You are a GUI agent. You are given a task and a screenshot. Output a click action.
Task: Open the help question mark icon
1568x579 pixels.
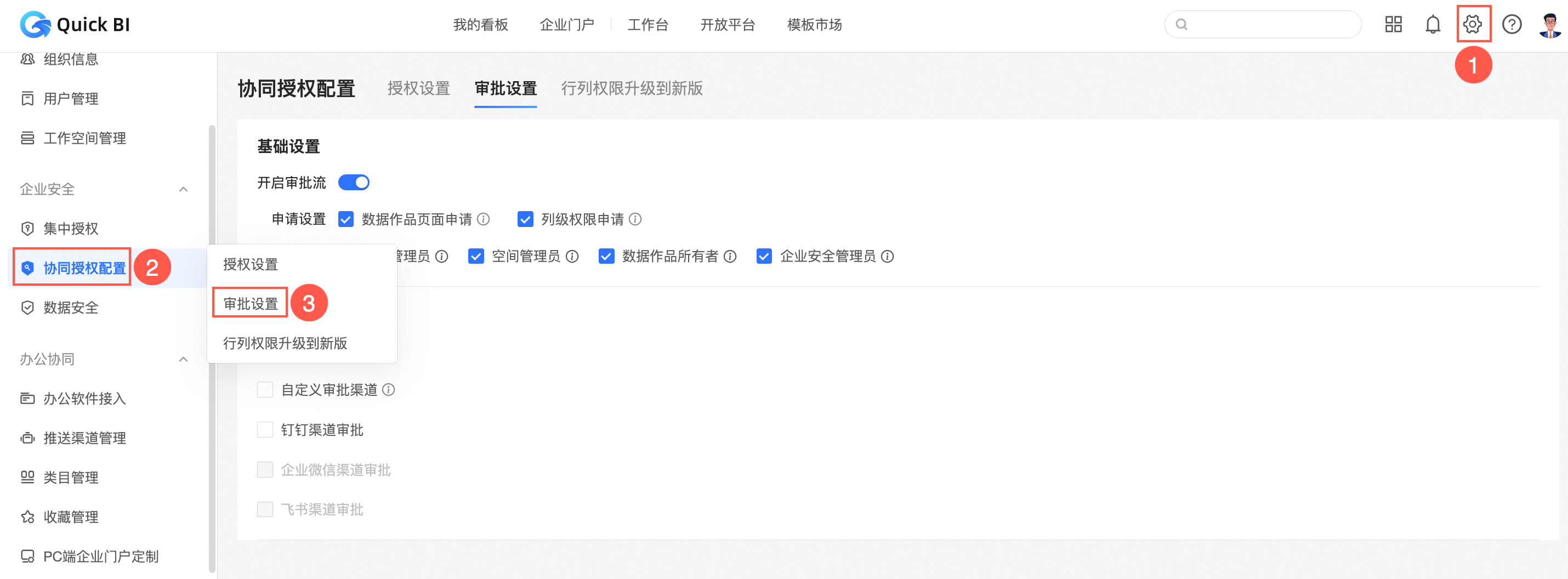tap(1512, 24)
